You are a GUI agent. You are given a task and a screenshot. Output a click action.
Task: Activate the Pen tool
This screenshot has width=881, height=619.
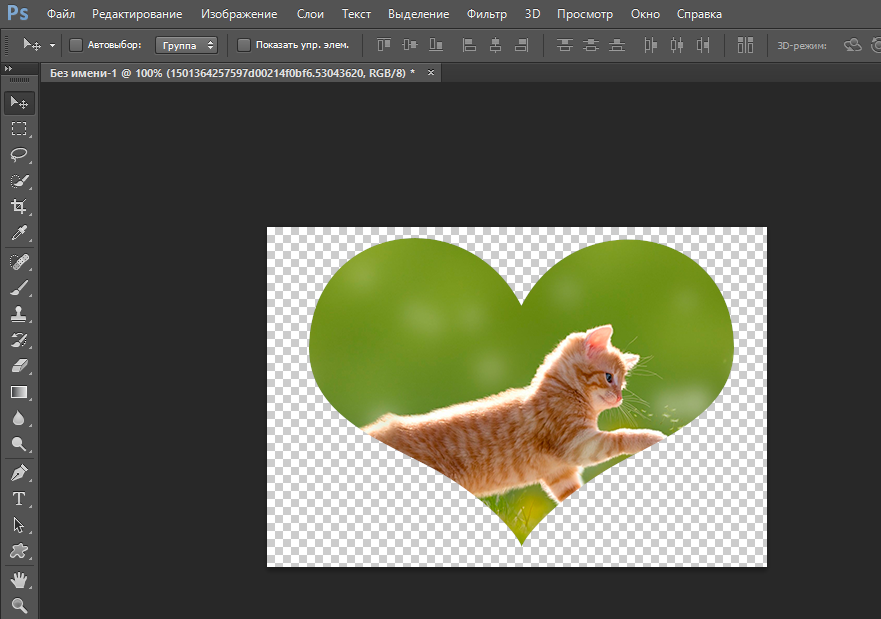(x=19, y=472)
